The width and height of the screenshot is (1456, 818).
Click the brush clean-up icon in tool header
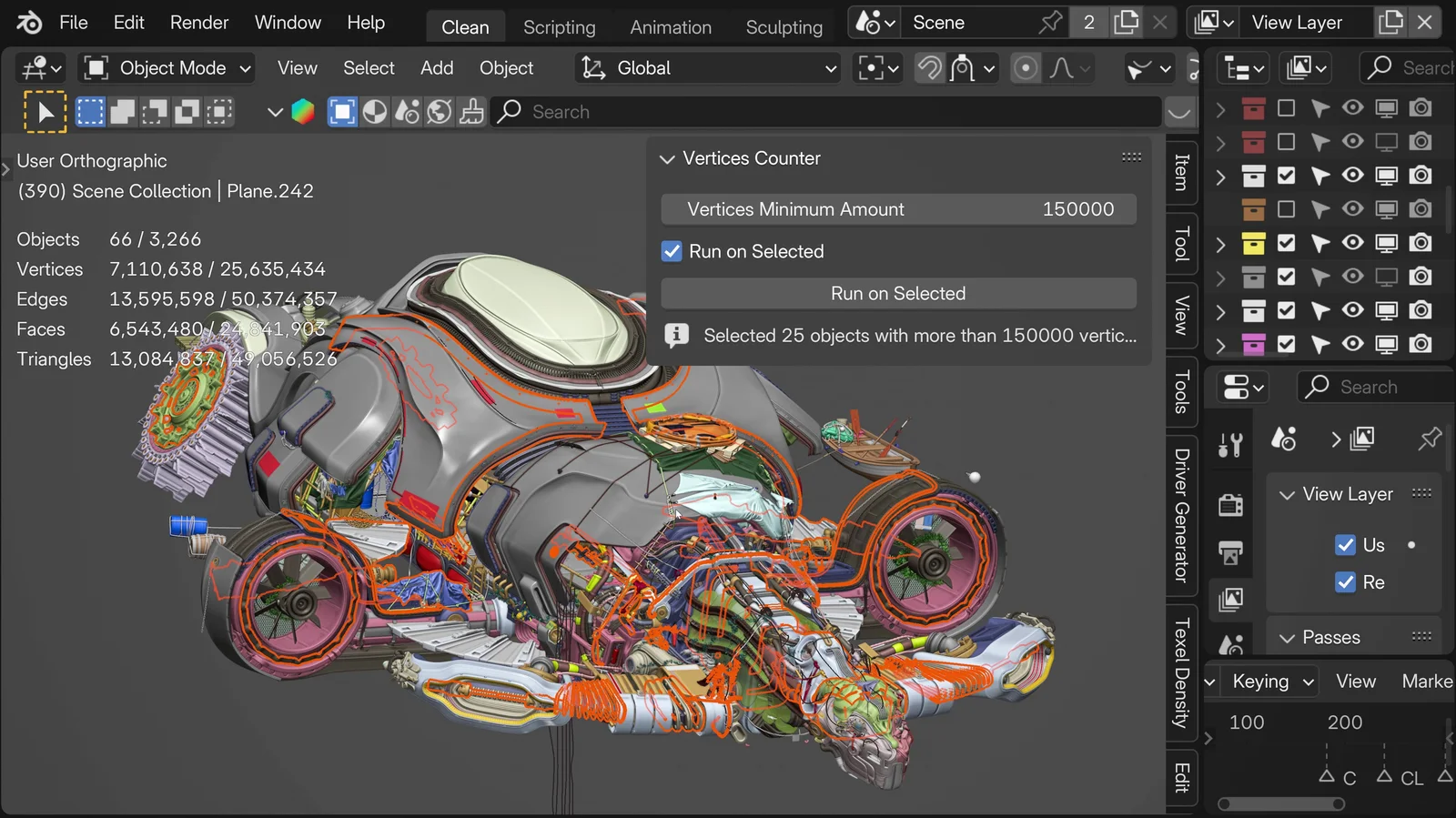tap(471, 112)
